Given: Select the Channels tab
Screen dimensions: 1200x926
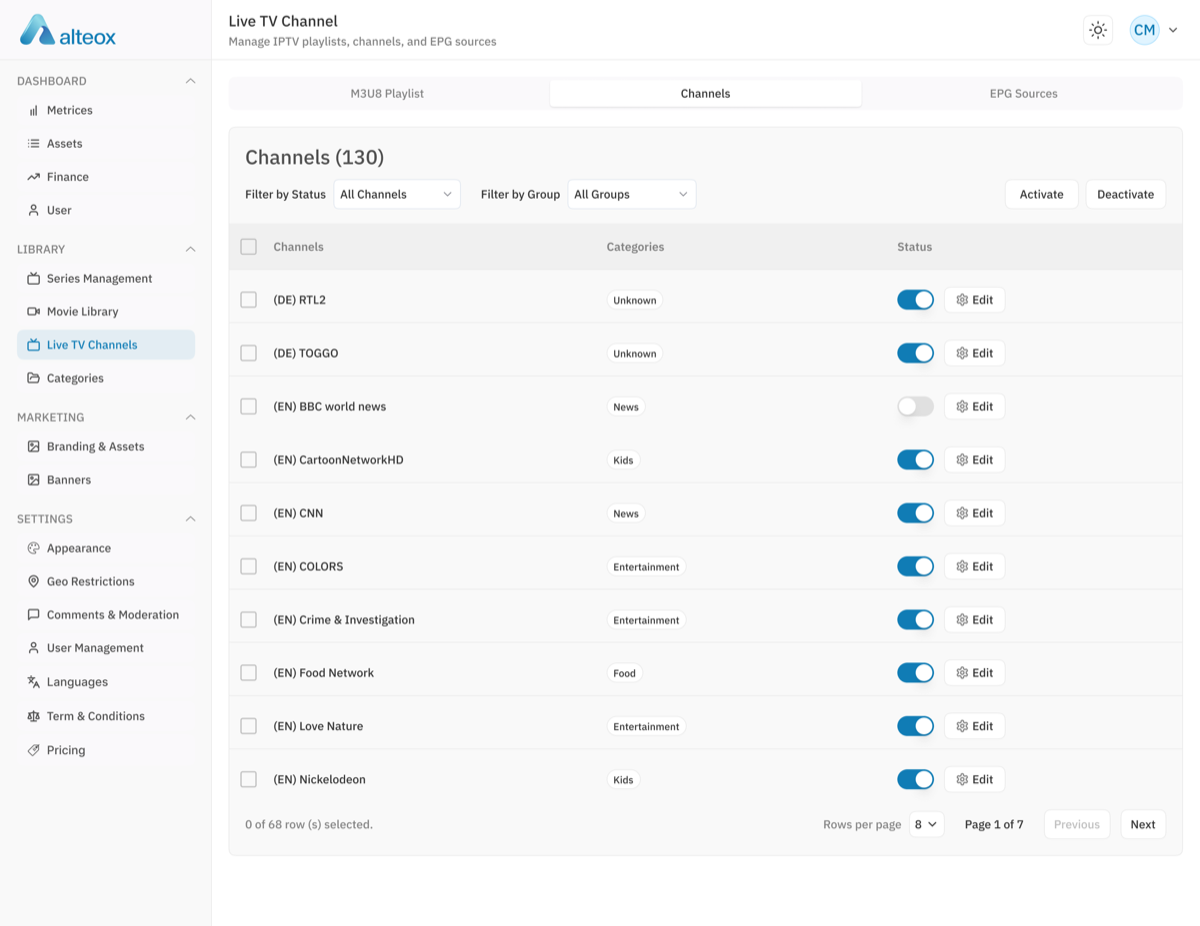Looking at the screenshot, I should coord(705,93).
